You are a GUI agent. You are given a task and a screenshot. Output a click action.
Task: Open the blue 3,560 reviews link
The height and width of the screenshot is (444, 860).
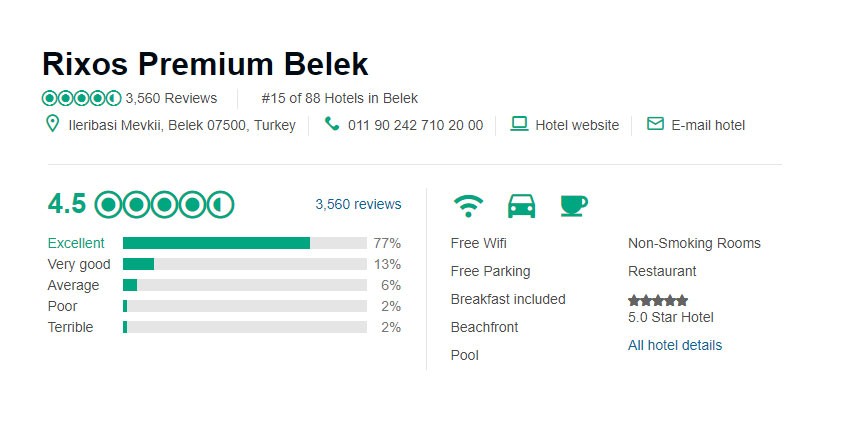click(x=358, y=204)
